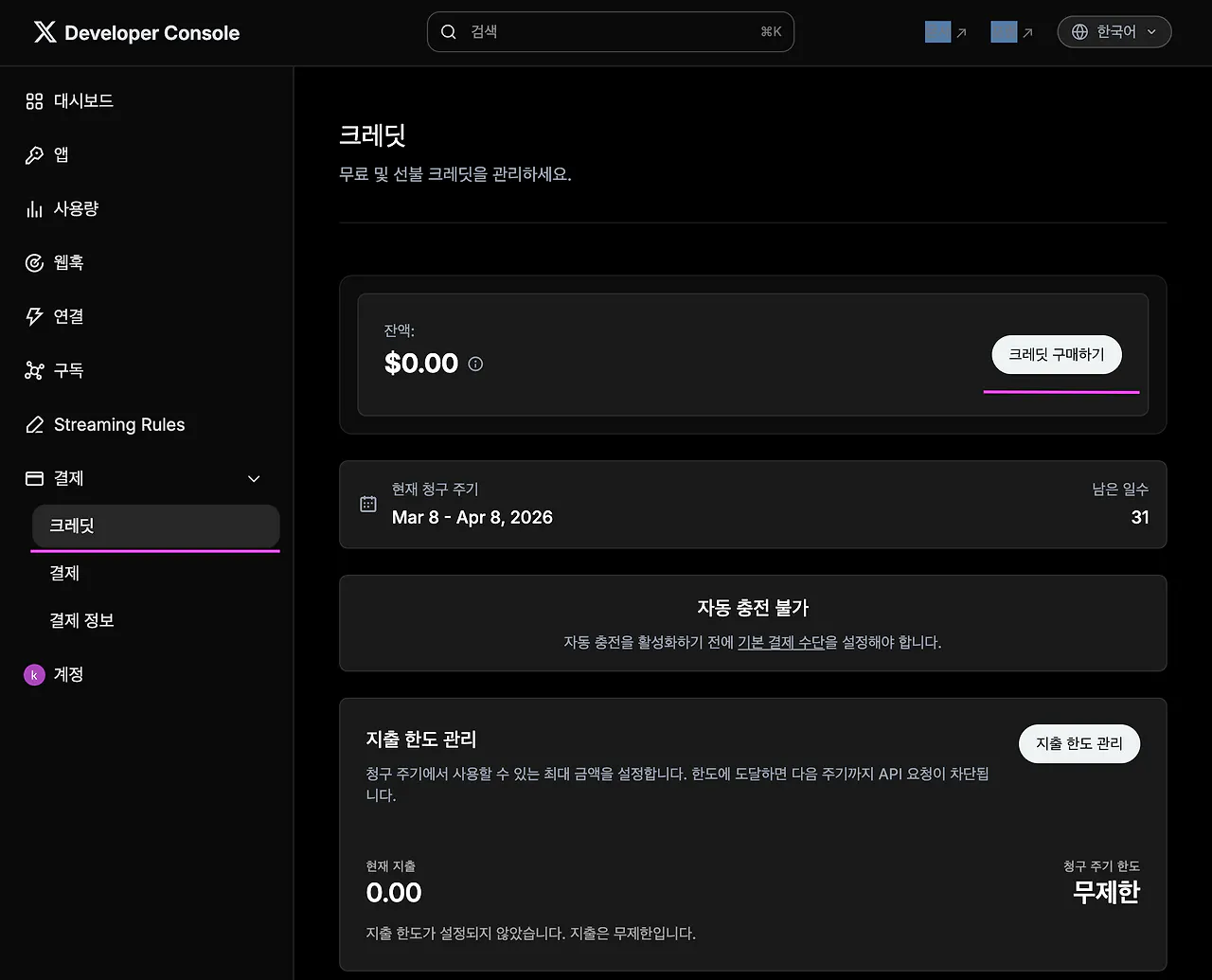The image size is (1212, 980).
Task: Click the 지출 한도 관리 button
Action: tap(1078, 743)
